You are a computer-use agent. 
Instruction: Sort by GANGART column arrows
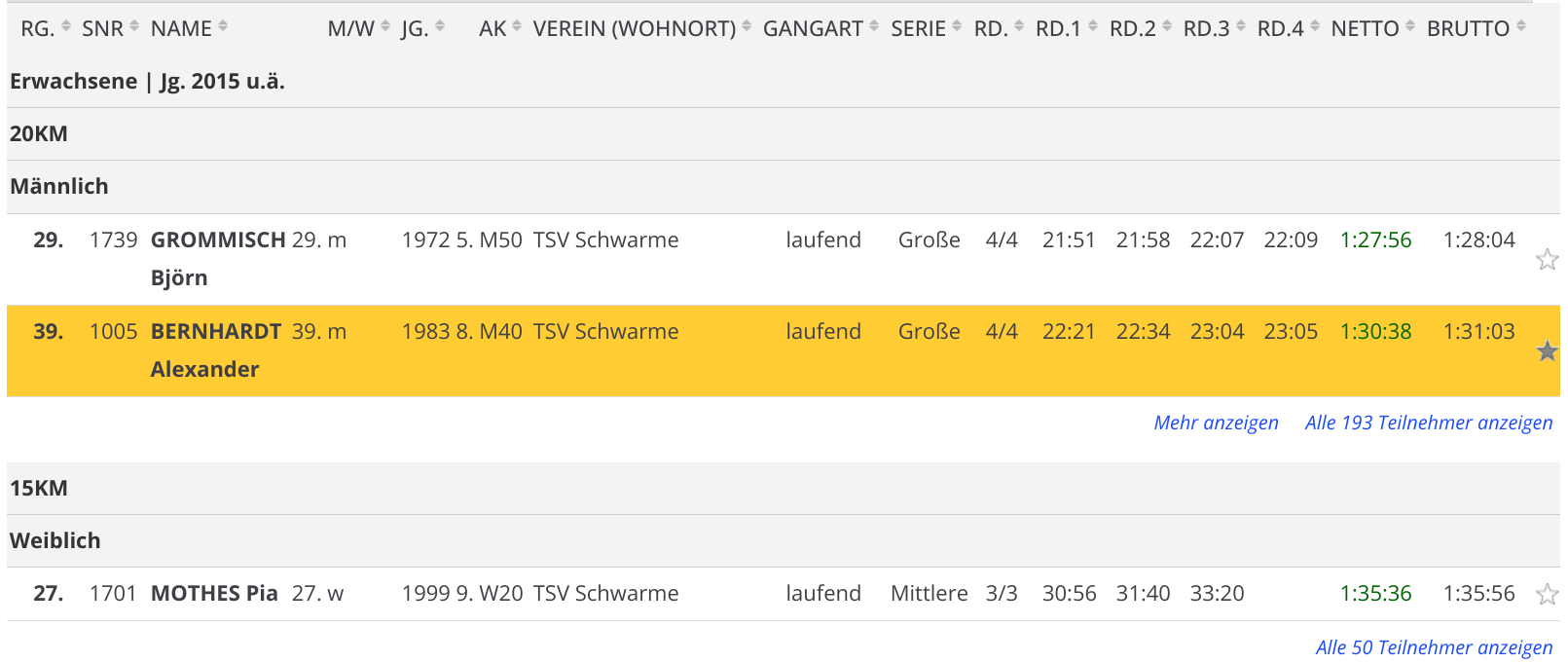pos(874,27)
